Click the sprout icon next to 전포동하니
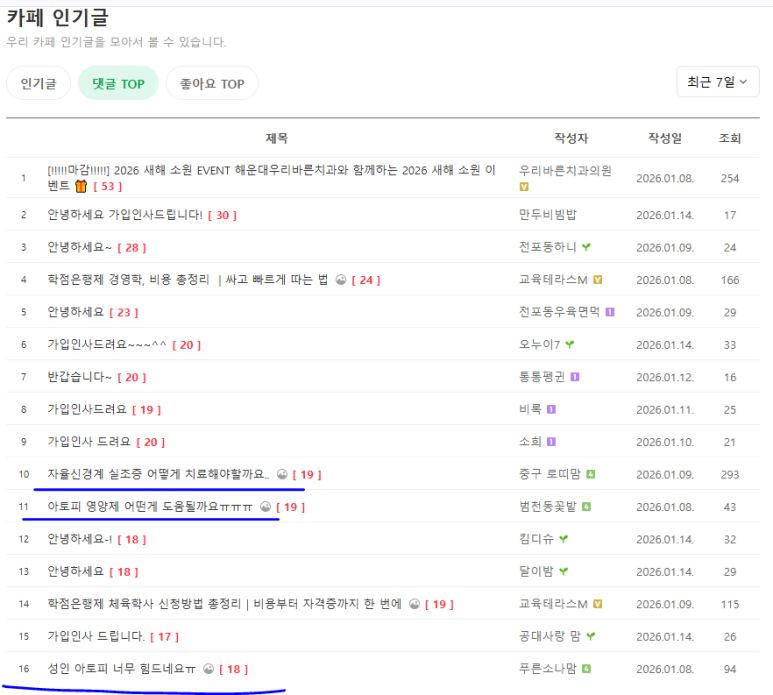This screenshot has width=773, height=695. 587,247
